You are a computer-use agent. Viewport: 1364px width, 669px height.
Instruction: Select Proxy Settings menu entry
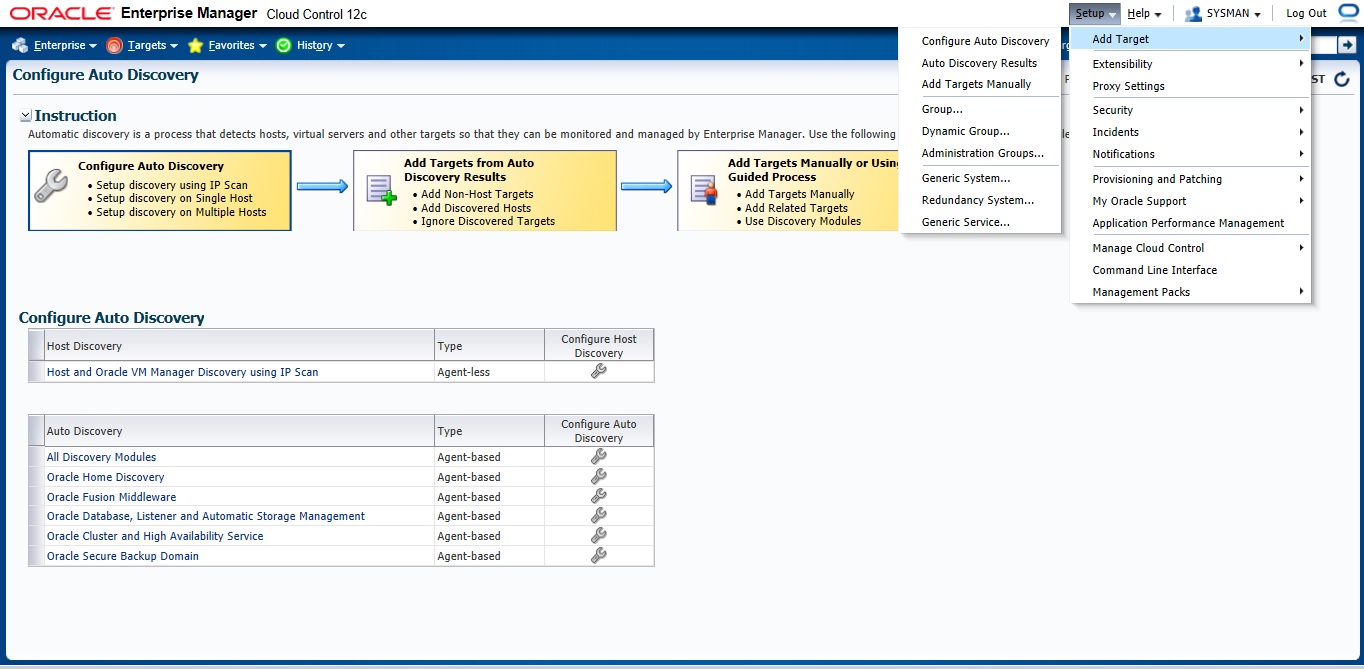[1128, 86]
